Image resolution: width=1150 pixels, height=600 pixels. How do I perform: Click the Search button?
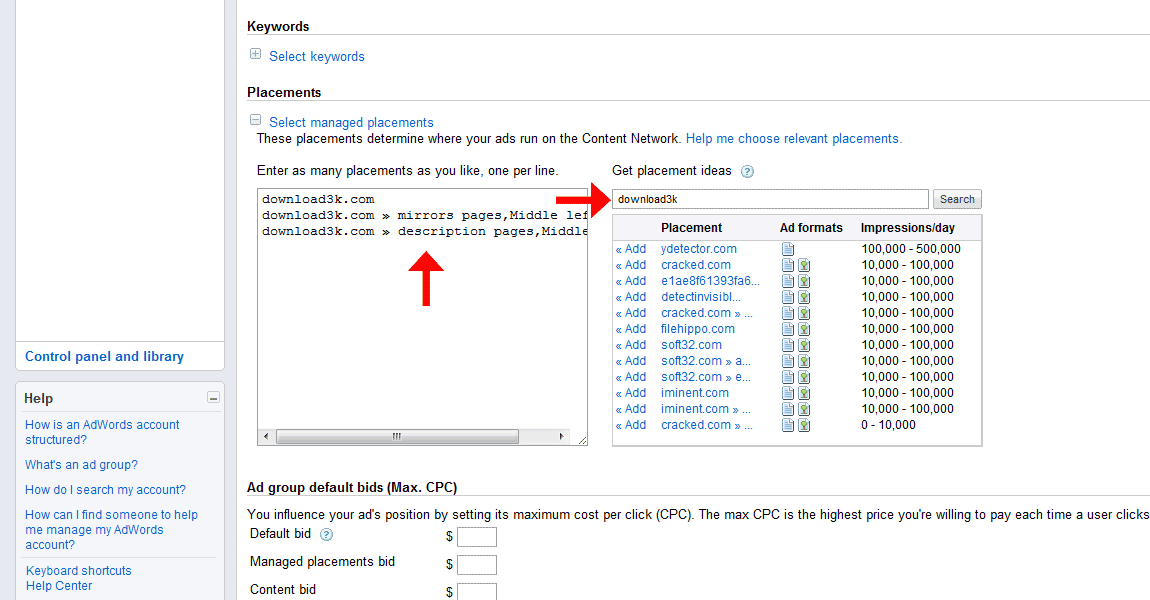click(x=957, y=199)
